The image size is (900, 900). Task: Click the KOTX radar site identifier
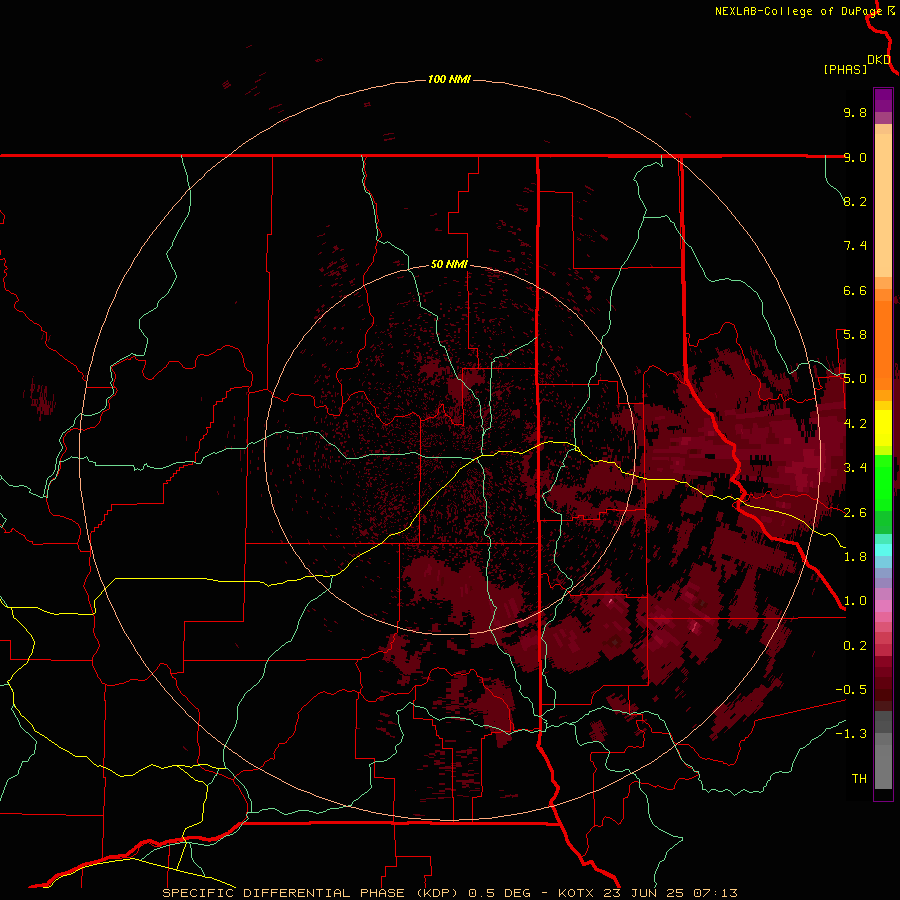577,893
